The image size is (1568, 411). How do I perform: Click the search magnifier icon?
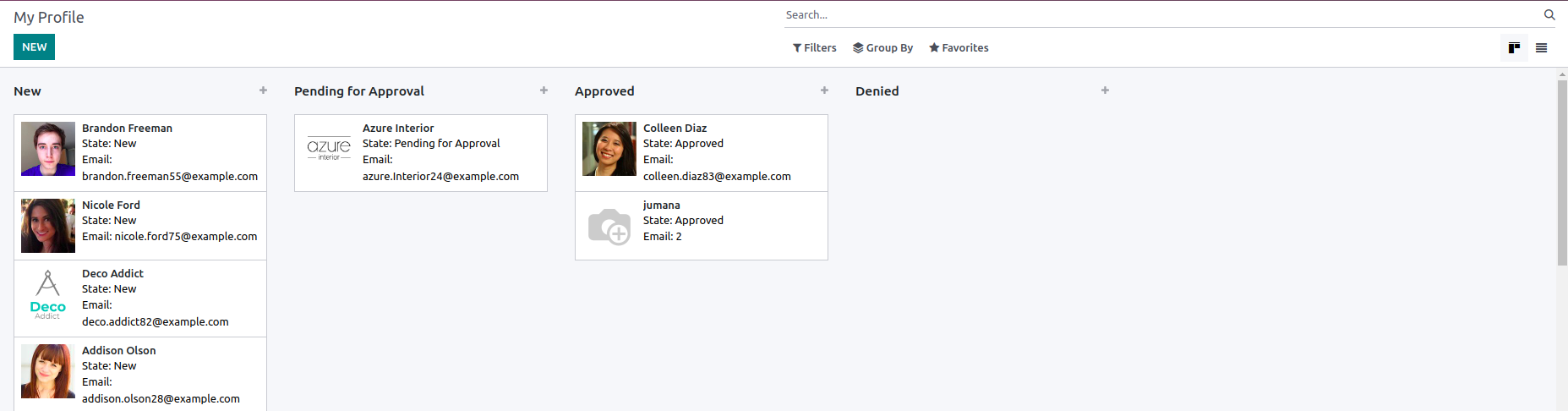tap(1549, 14)
